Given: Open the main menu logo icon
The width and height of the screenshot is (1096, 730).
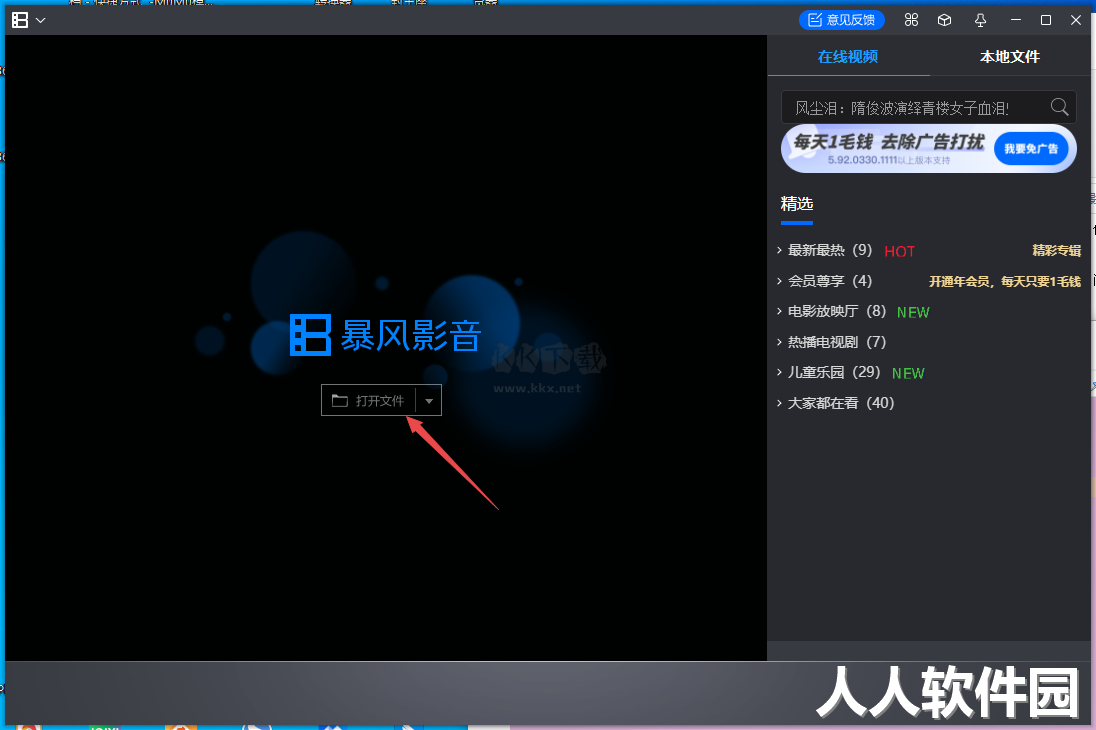Looking at the screenshot, I should click(x=20, y=20).
